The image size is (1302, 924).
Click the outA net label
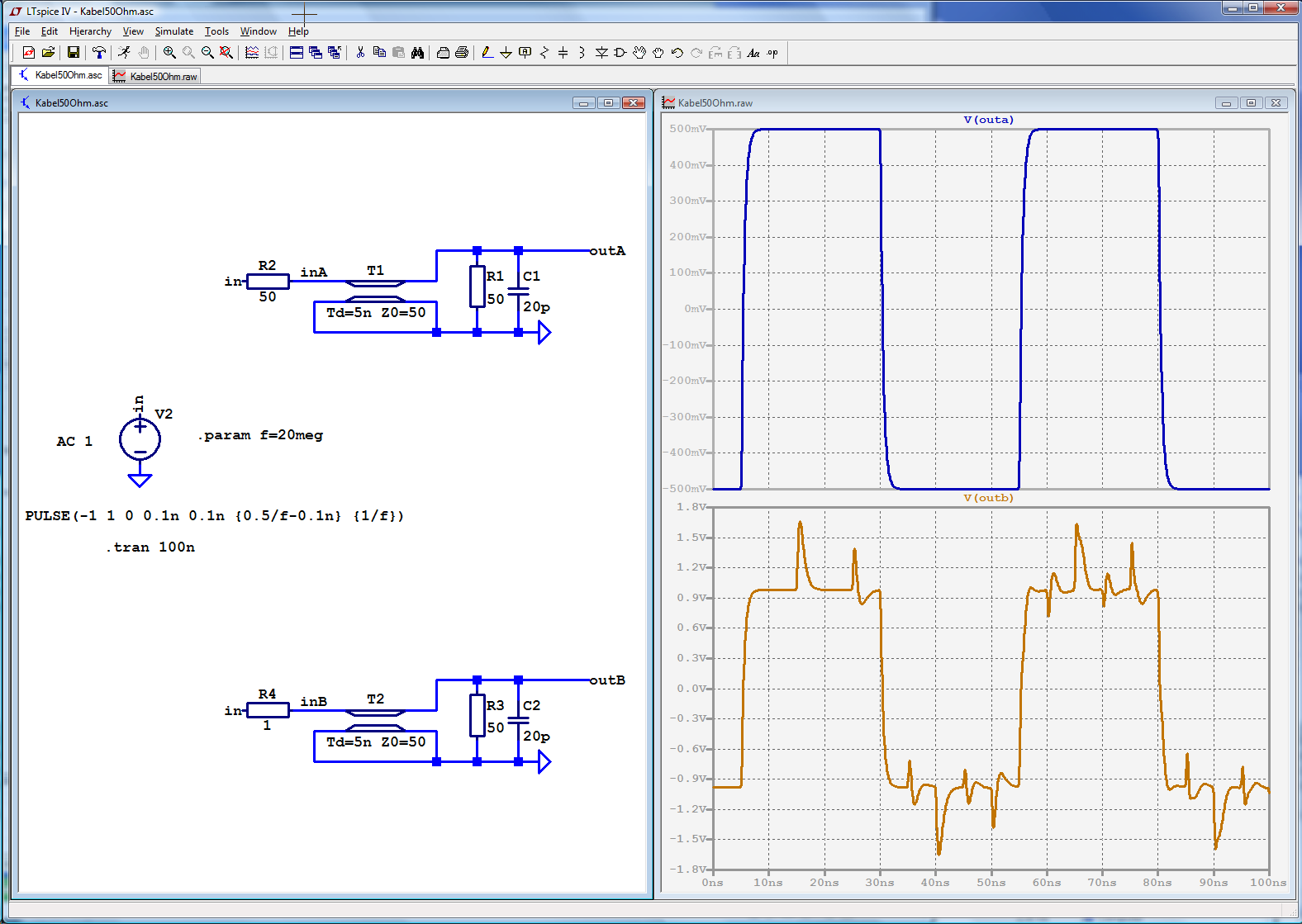pyautogui.click(x=607, y=251)
